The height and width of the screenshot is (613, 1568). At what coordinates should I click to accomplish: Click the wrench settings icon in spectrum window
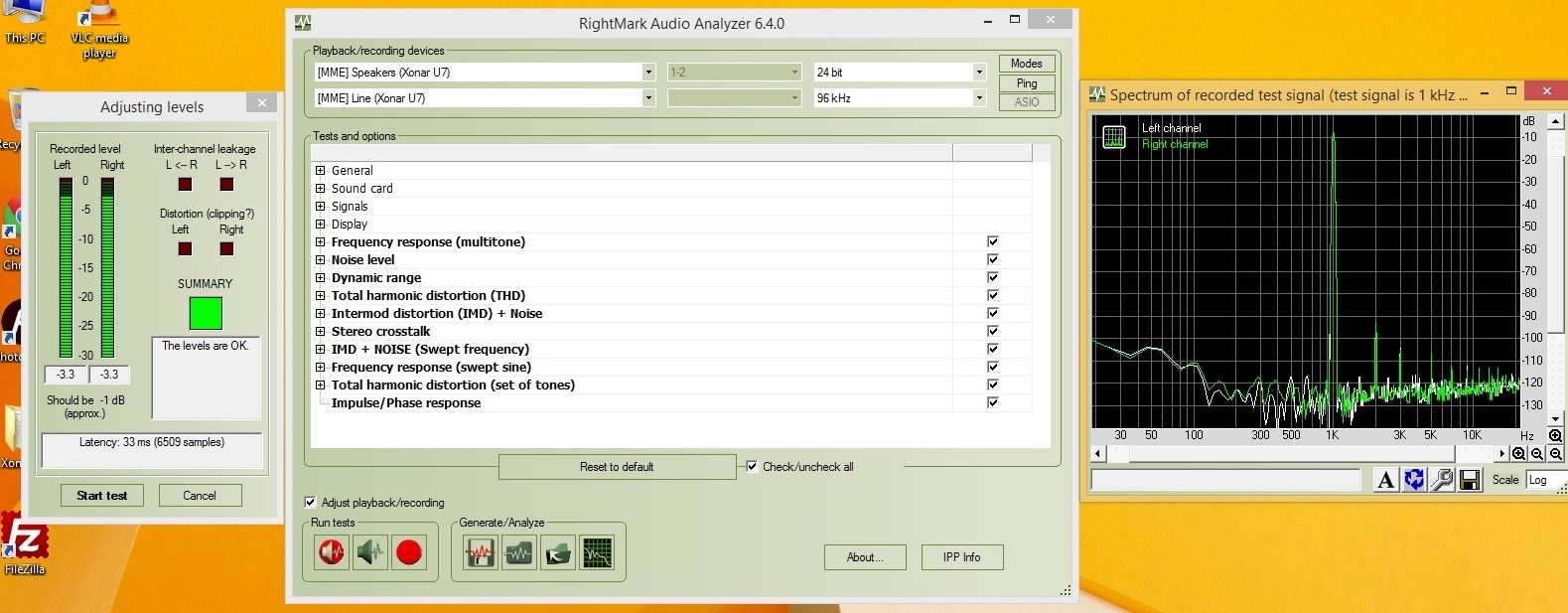click(1442, 480)
